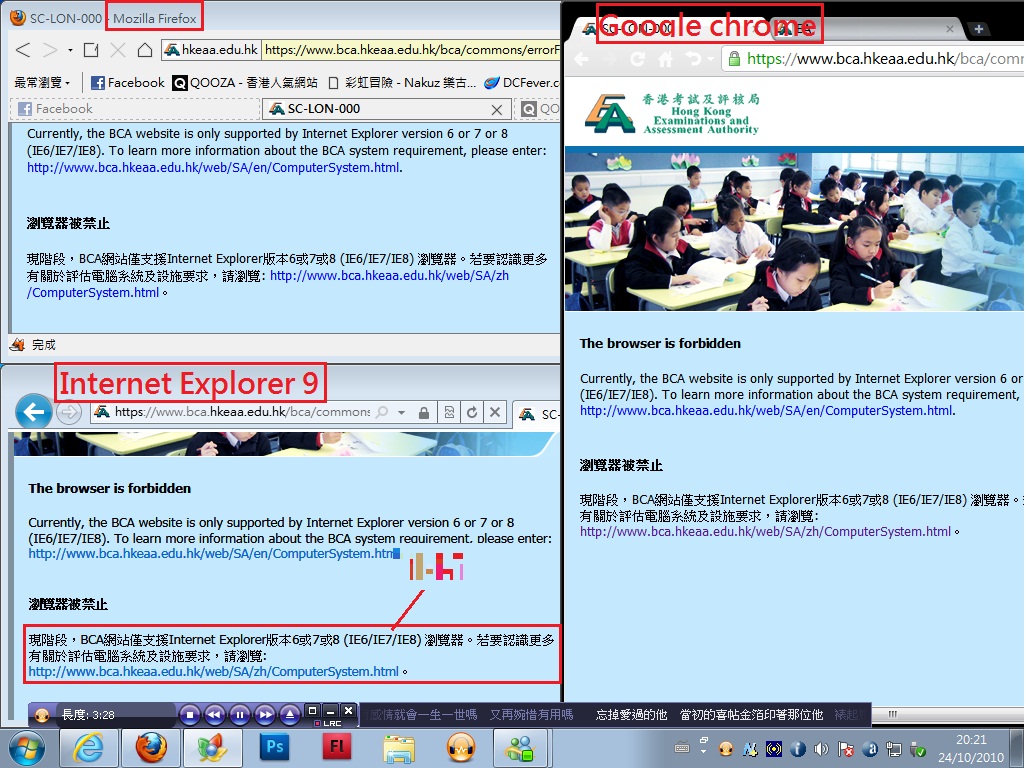This screenshot has width=1026, height=768.
Task: Focus the Firefox address bar URL
Action: tap(411, 50)
